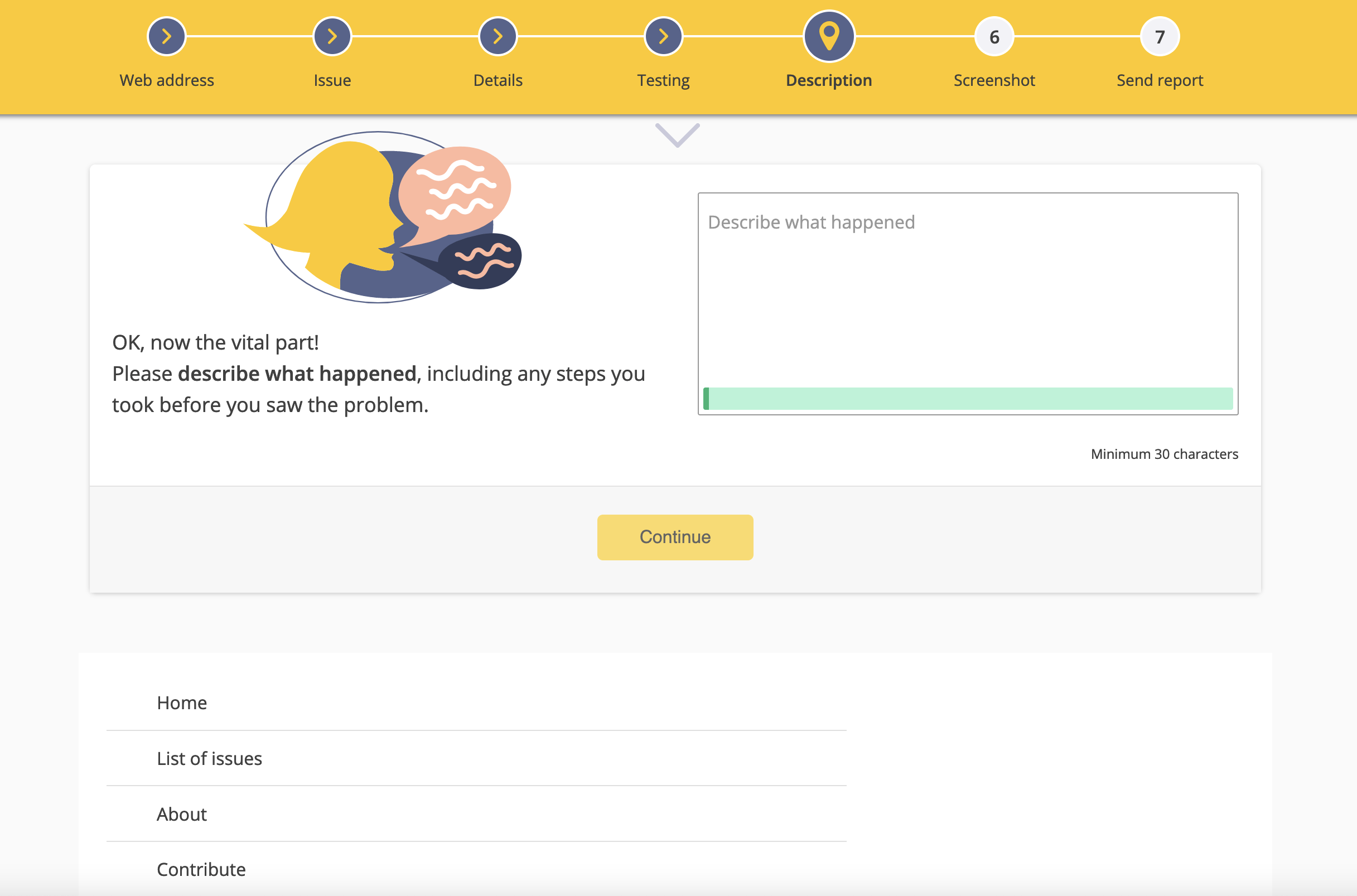Select the Testing step label
The image size is (1357, 896).
pos(664,80)
